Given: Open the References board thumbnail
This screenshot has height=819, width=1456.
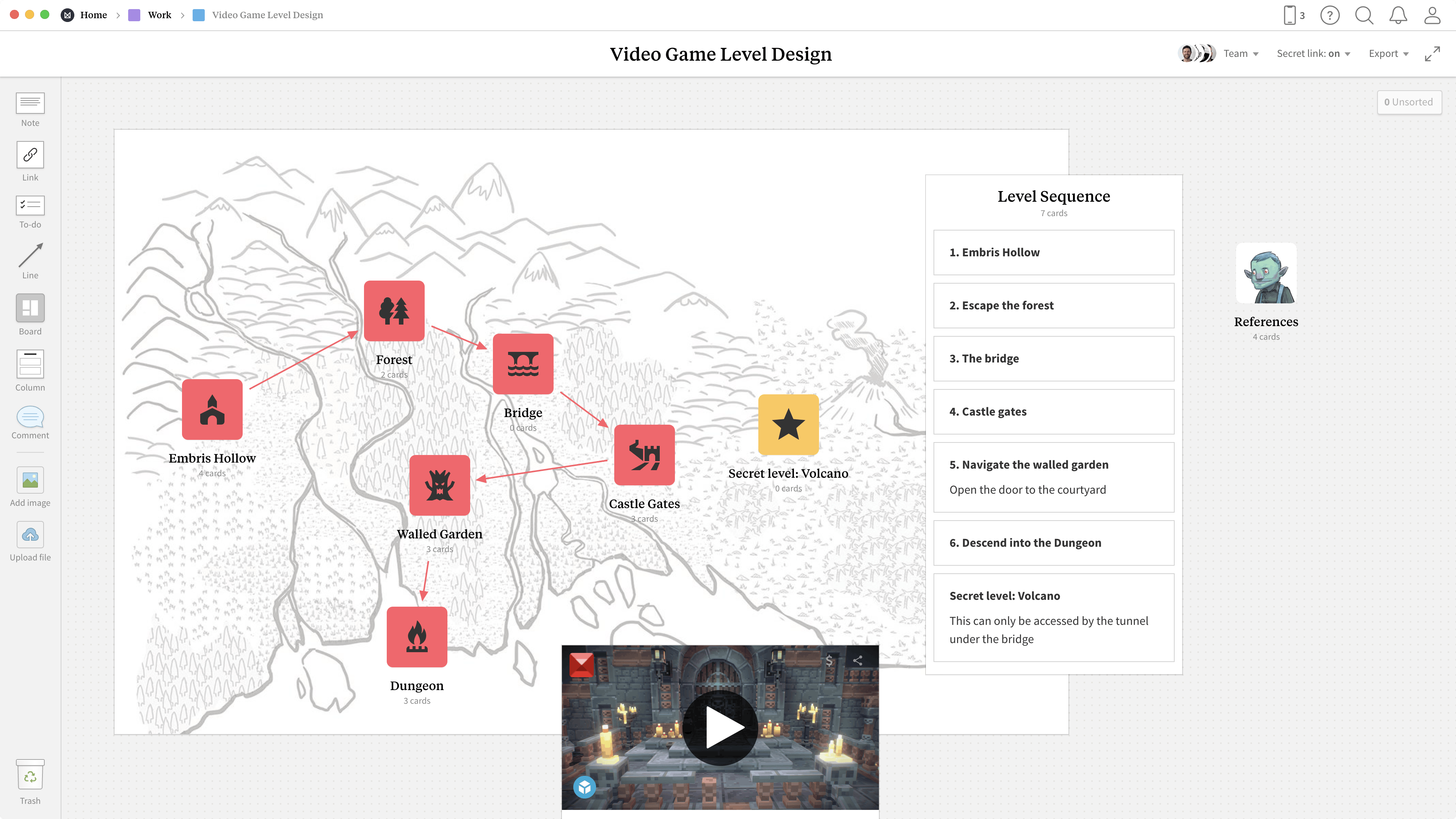Looking at the screenshot, I should [x=1266, y=273].
